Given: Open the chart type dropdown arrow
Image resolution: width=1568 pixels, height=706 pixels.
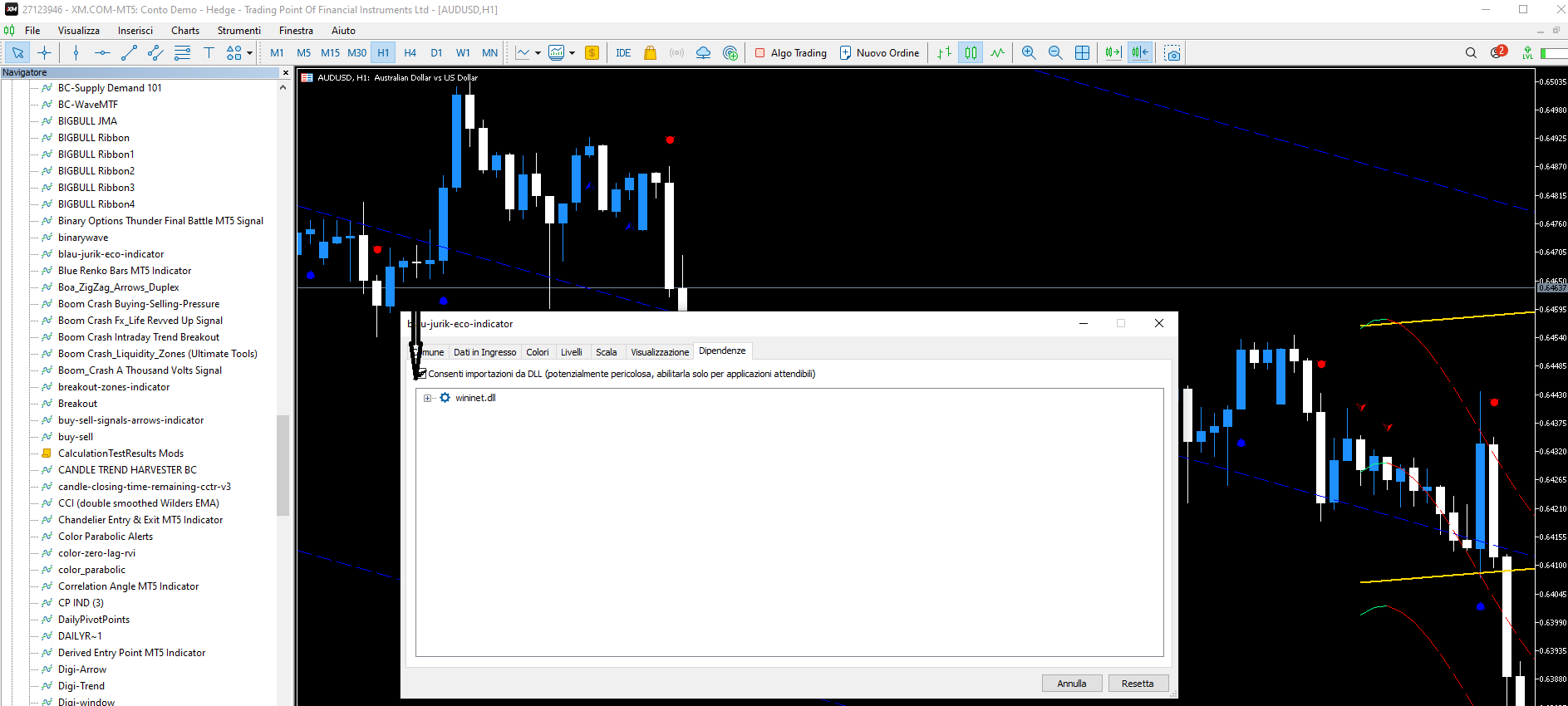Looking at the screenshot, I should 538,53.
